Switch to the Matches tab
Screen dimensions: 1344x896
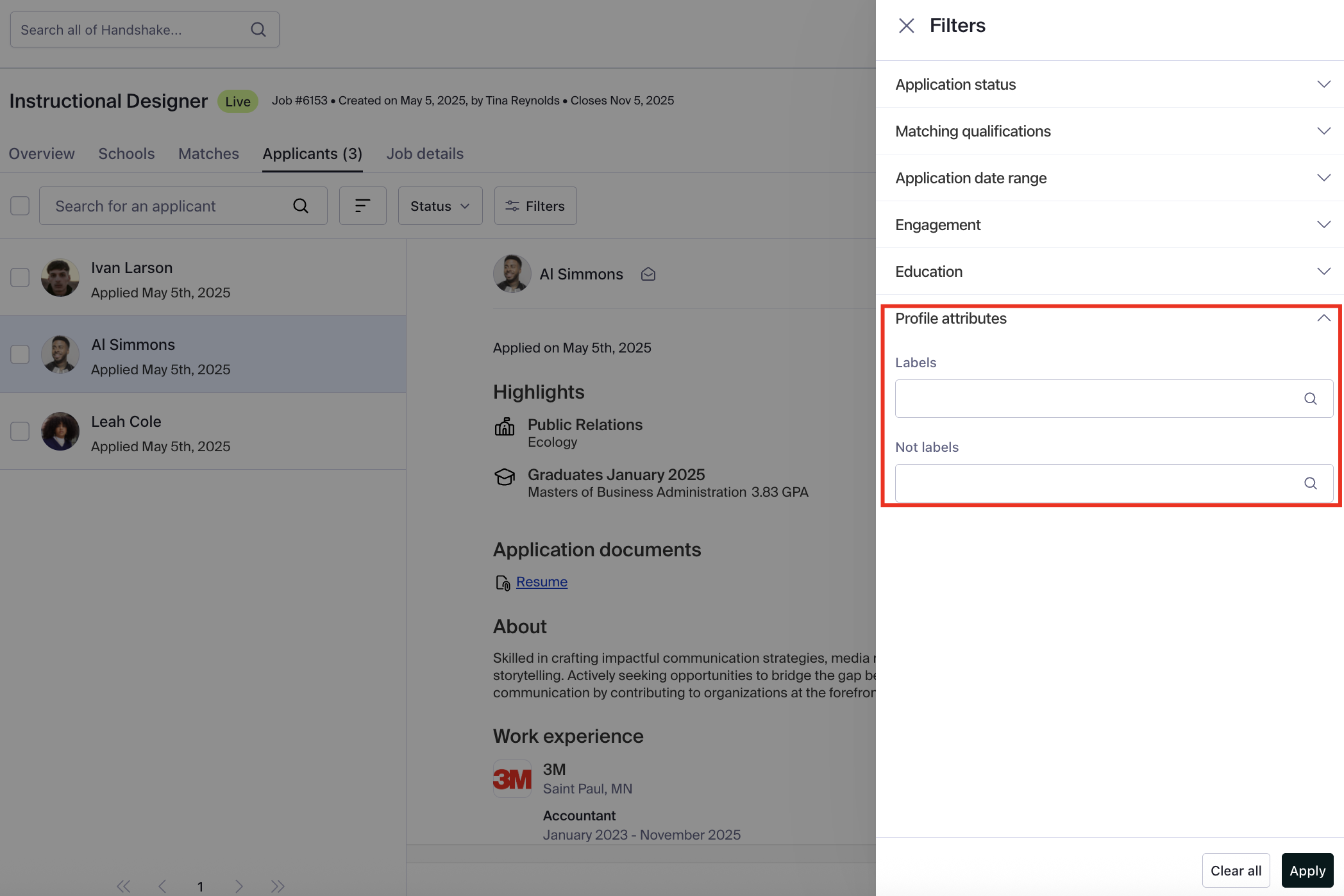point(208,154)
